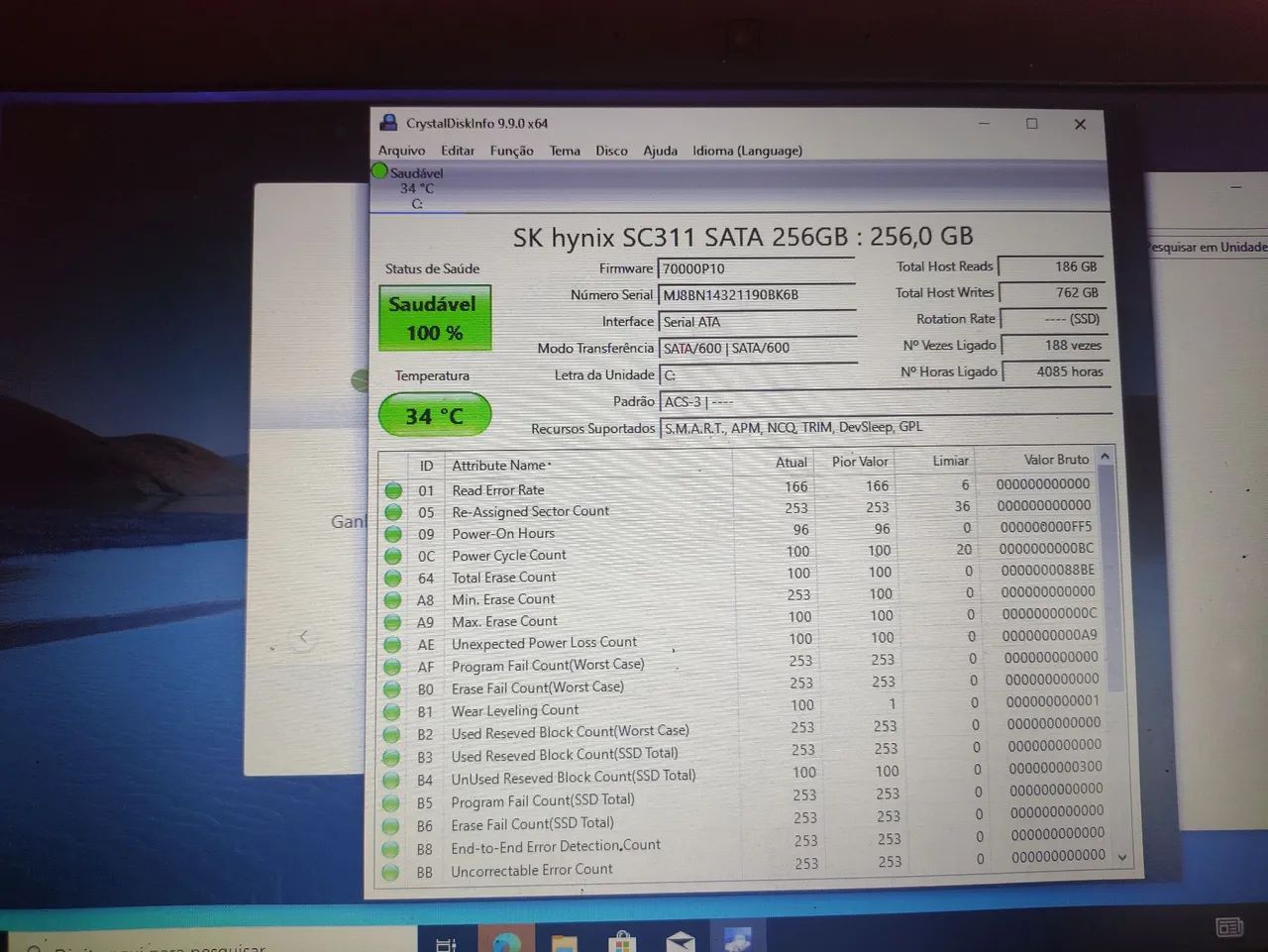The height and width of the screenshot is (952, 1268).
Task: Click the Letra da Unidade field
Action: [x=759, y=375]
